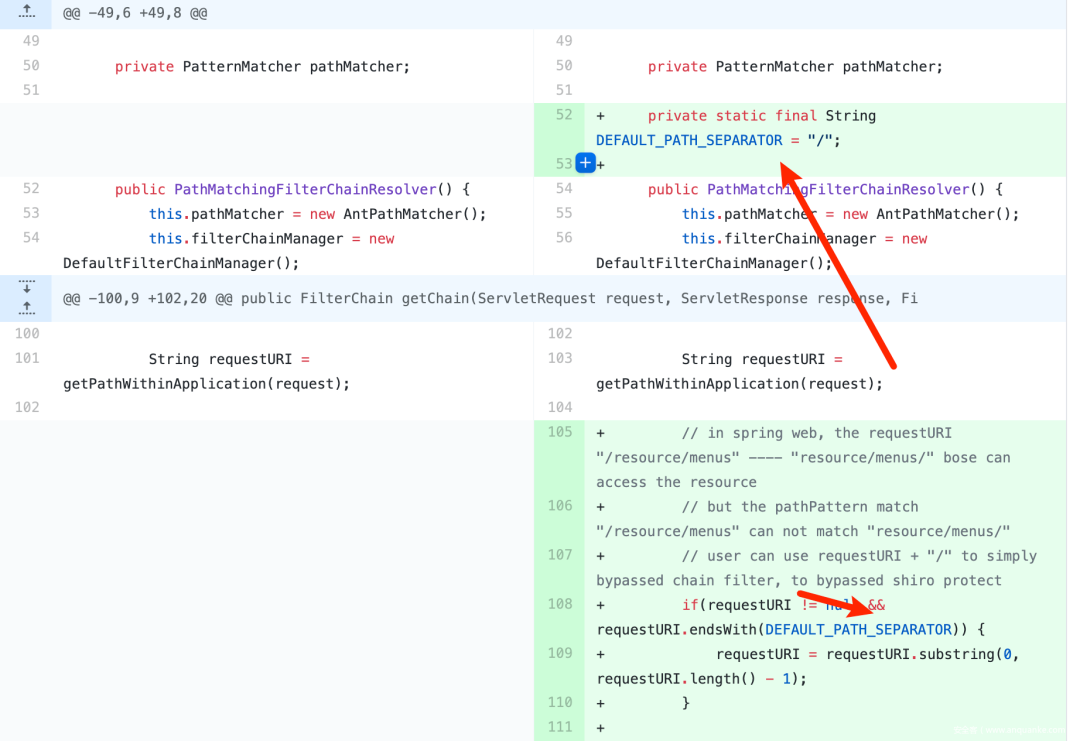1080x741 pixels.
Task: Click the first hunk header @@ -49,6 +49,8 @@
Action: point(135,14)
